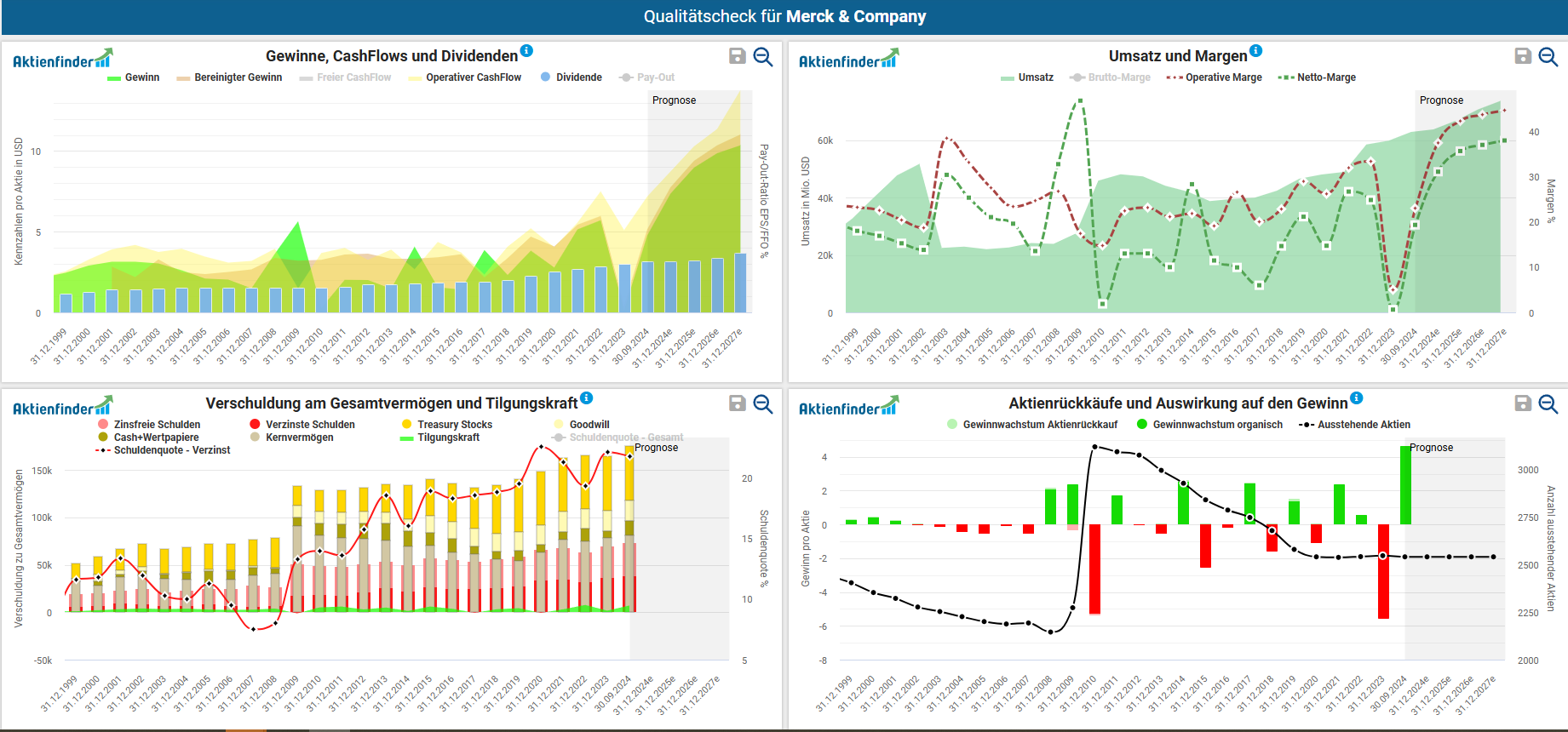Click the tall green 2024e forecast bar
1568x732 pixels.
point(1405,485)
